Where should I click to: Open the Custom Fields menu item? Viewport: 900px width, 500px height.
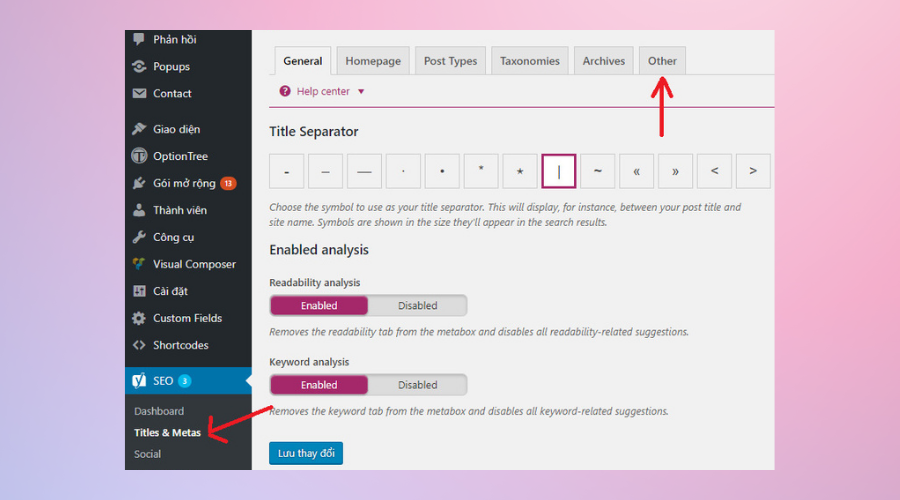[x=188, y=318]
